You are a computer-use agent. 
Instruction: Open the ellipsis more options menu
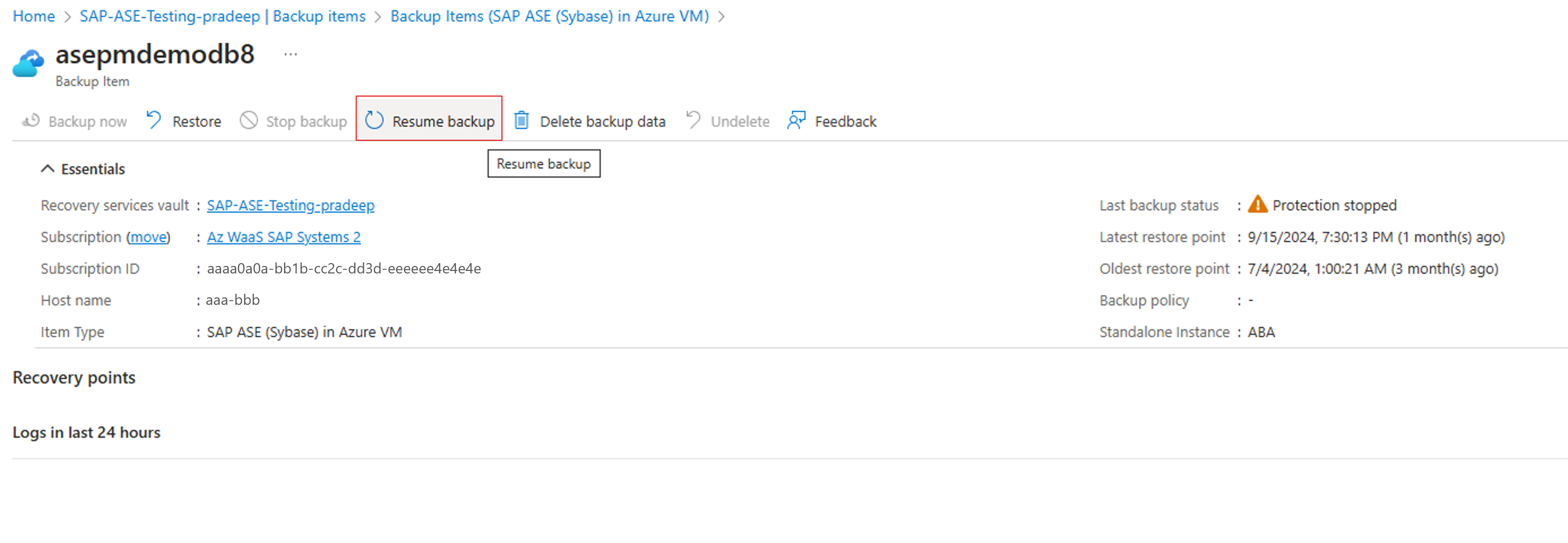290,55
